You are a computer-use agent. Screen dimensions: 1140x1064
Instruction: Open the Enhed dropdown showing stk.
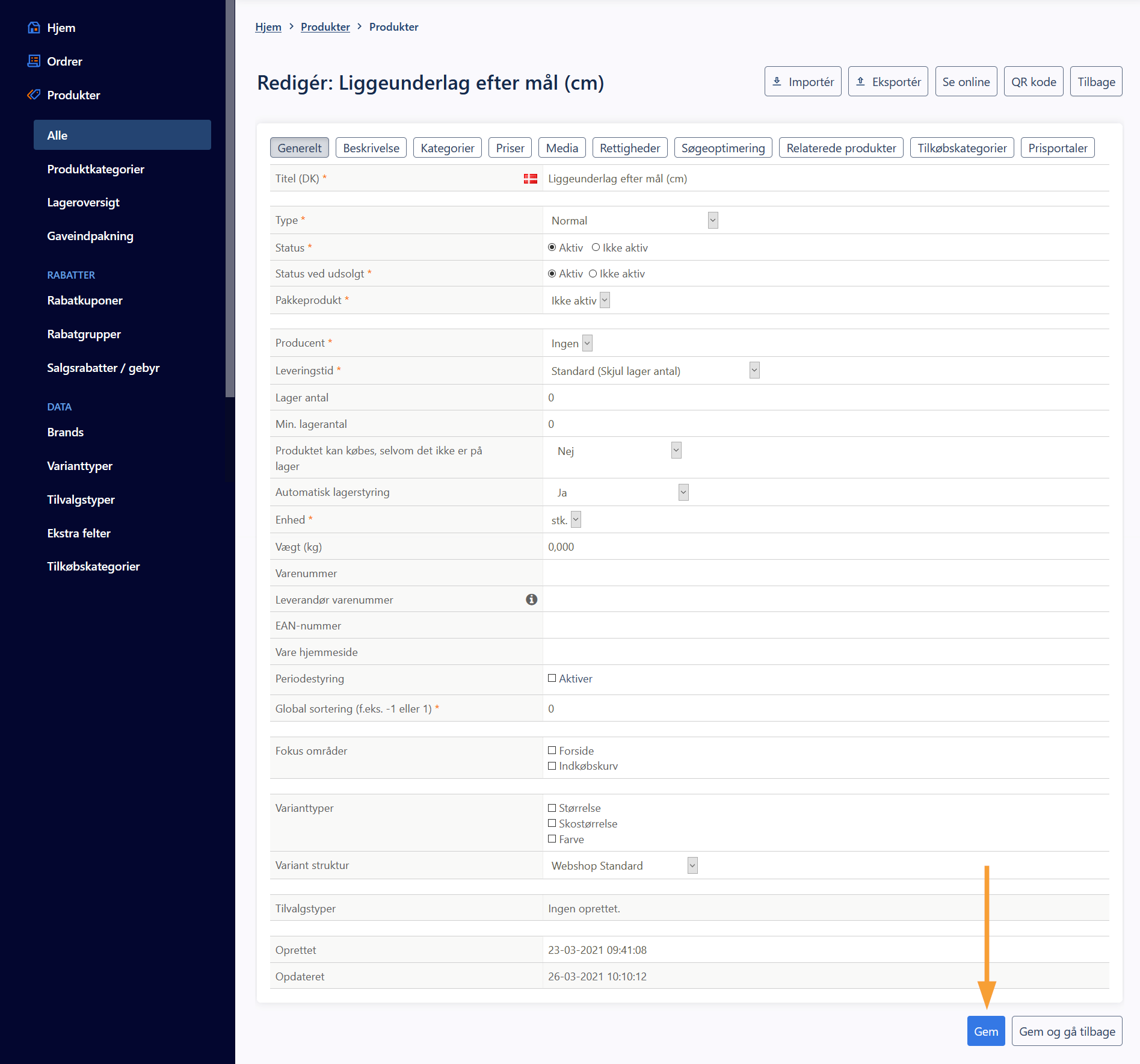click(x=564, y=520)
